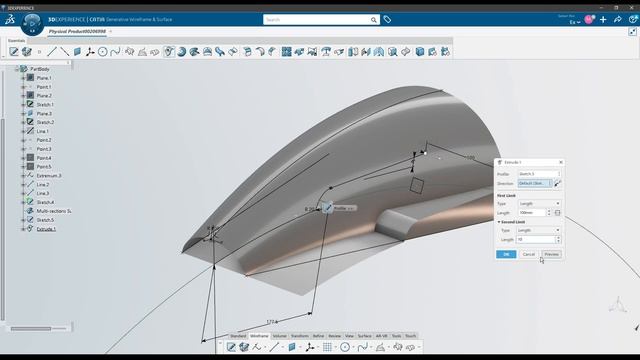Switch to the Standard tab

(x=238, y=336)
